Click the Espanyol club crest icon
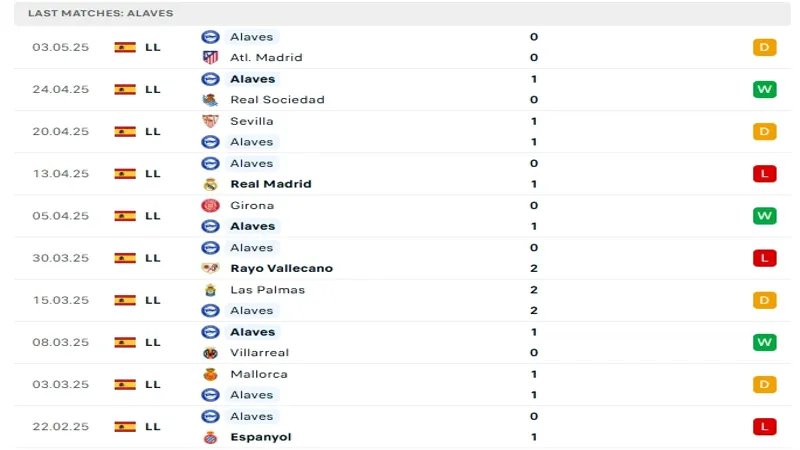Viewport: 800px width, 450px height. tap(210, 437)
